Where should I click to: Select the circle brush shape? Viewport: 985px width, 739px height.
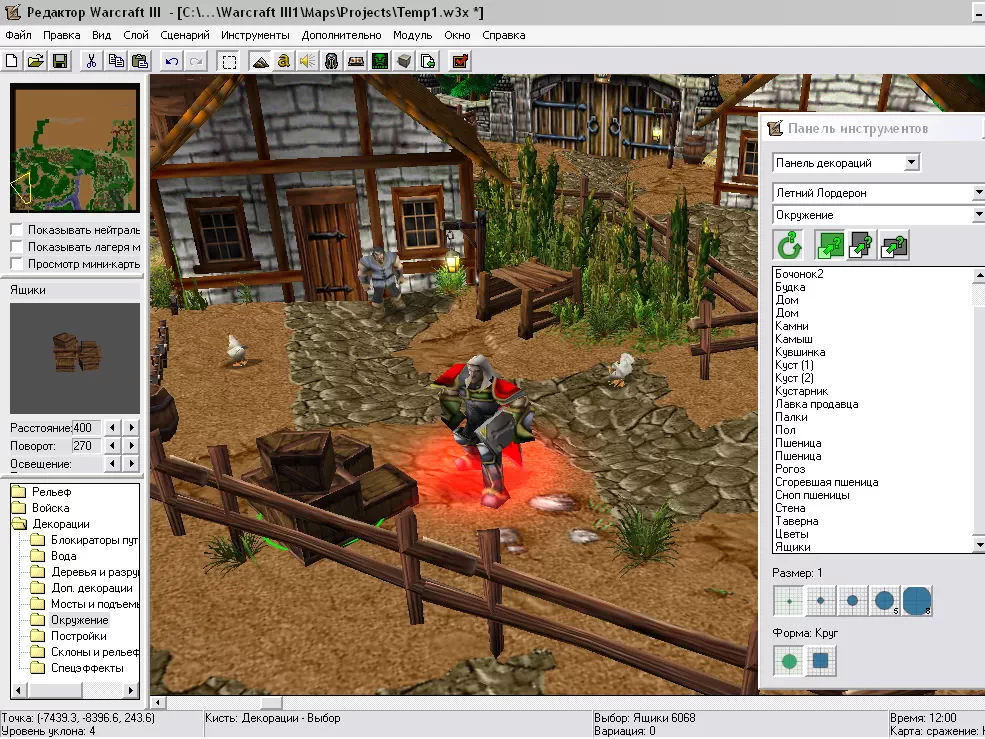point(789,661)
